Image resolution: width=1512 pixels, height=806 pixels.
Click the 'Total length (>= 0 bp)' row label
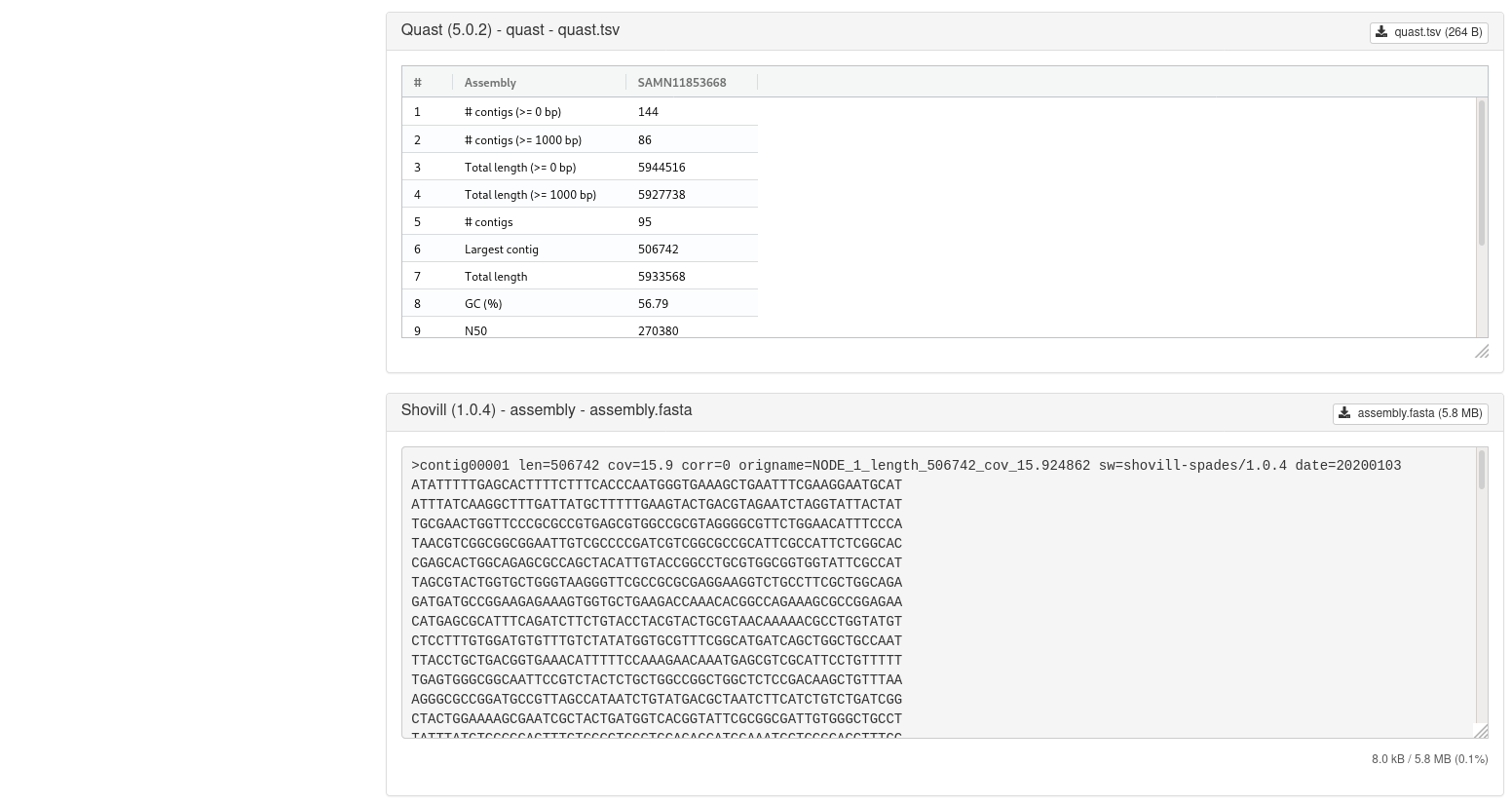click(520, 167)
